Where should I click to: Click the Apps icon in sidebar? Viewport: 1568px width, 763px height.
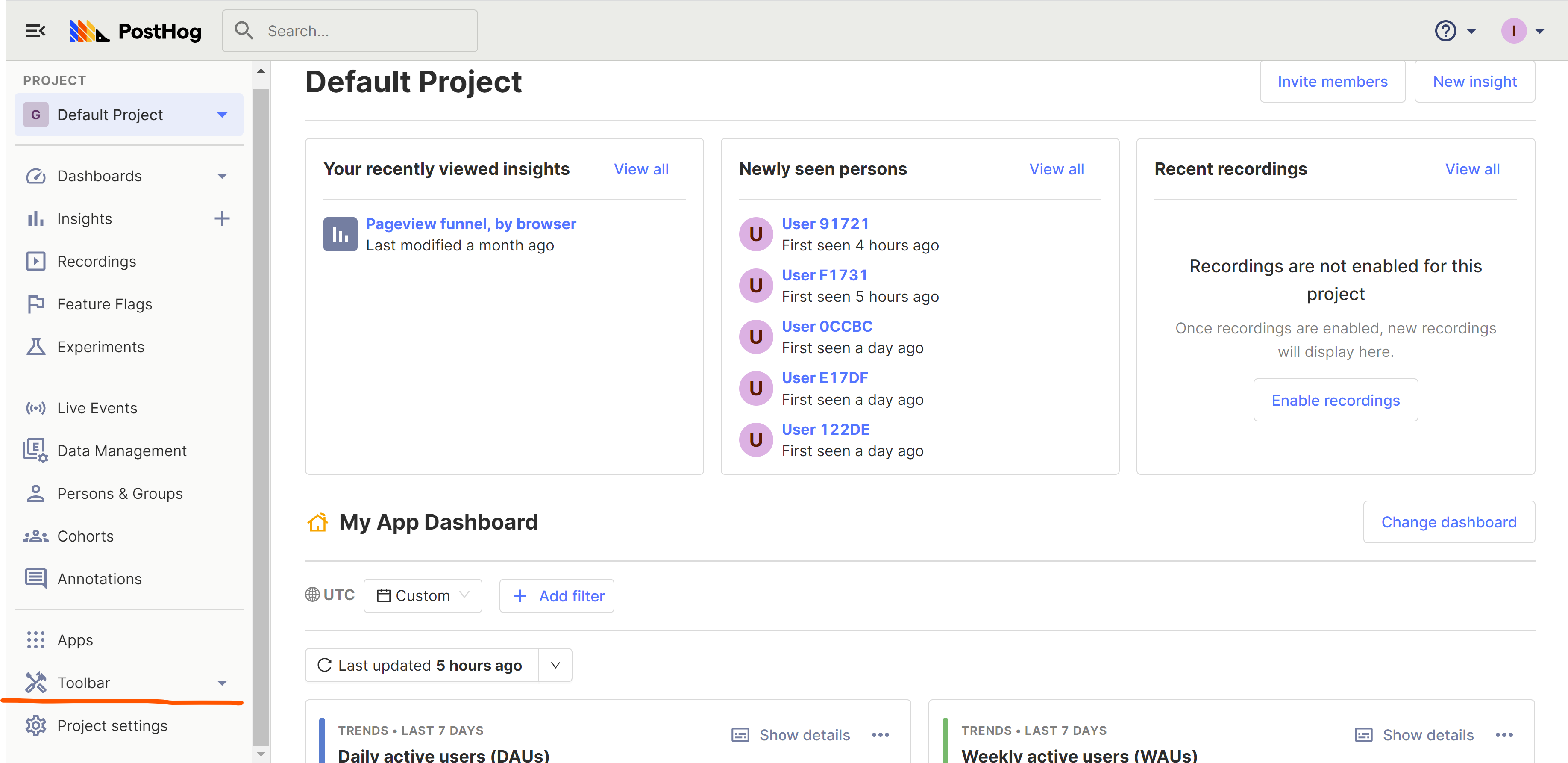(x=36, y=640)
